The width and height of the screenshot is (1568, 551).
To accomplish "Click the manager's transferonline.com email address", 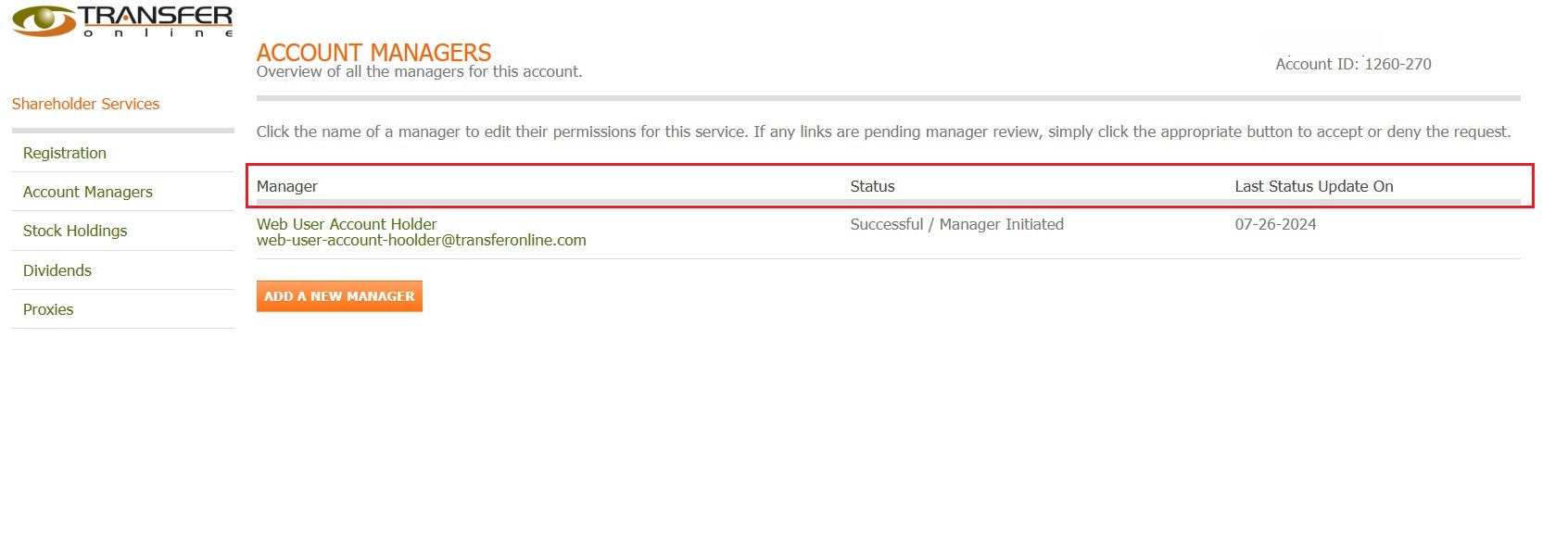I will click(421, 241).
